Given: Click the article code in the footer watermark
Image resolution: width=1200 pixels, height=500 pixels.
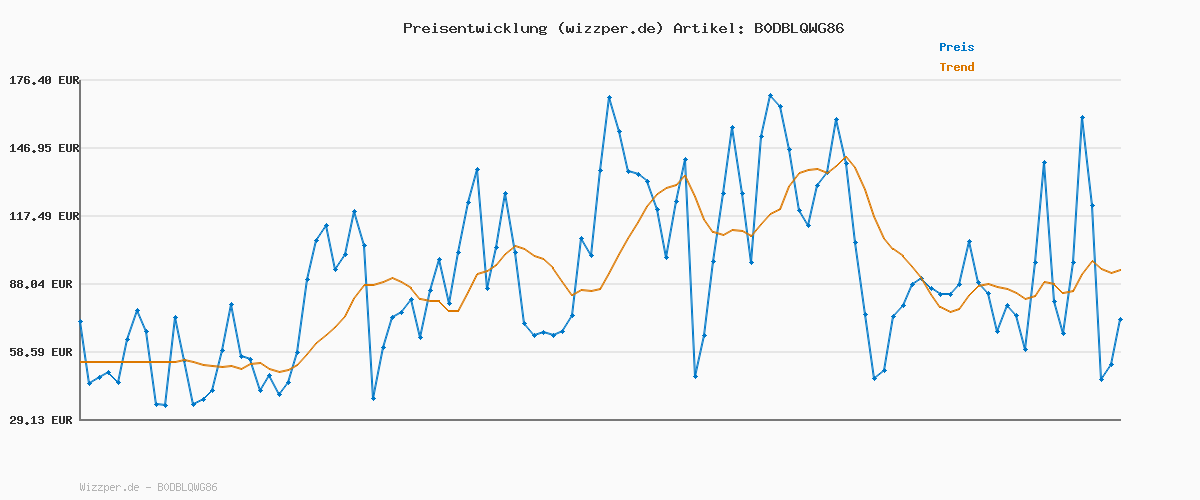Looking at the screenshot, I should tap(187, 487).
